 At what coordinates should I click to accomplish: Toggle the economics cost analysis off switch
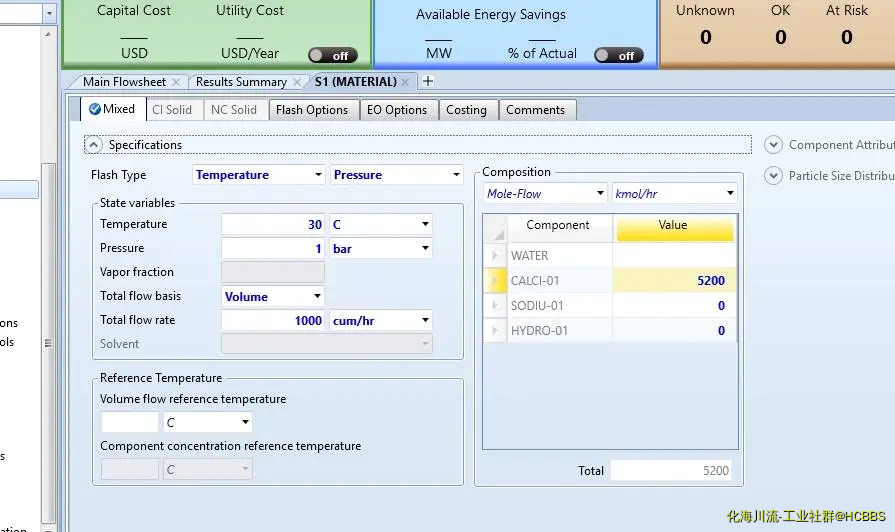click(333, 55)
